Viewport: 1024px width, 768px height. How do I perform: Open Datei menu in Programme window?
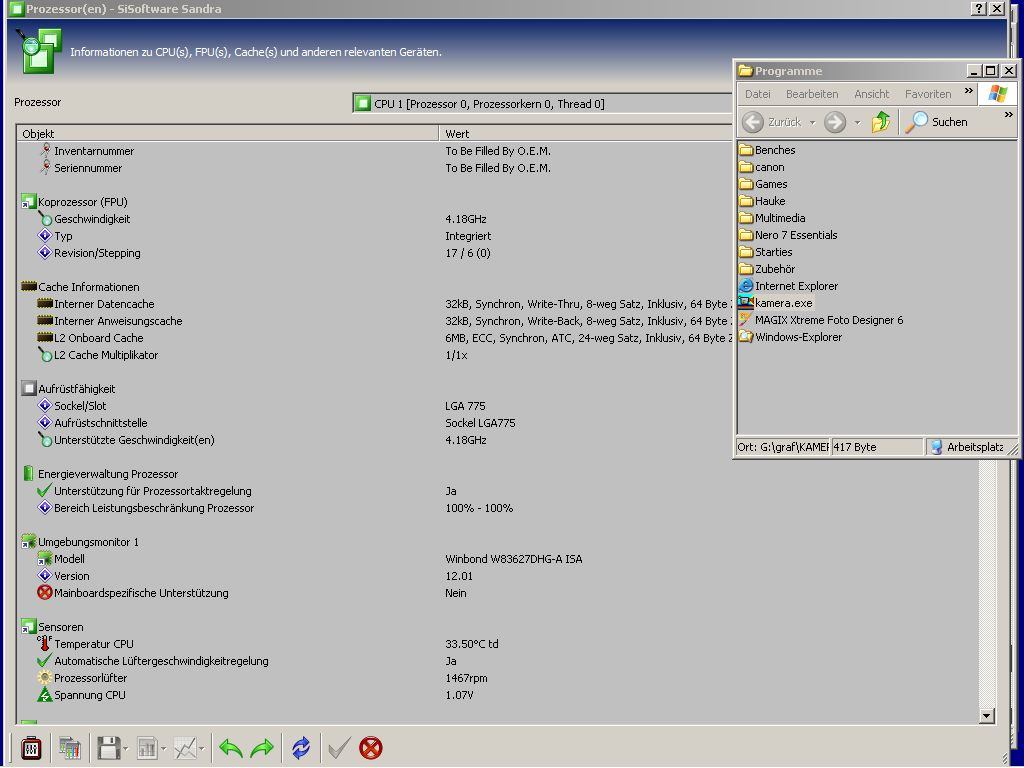click(758, 94)
